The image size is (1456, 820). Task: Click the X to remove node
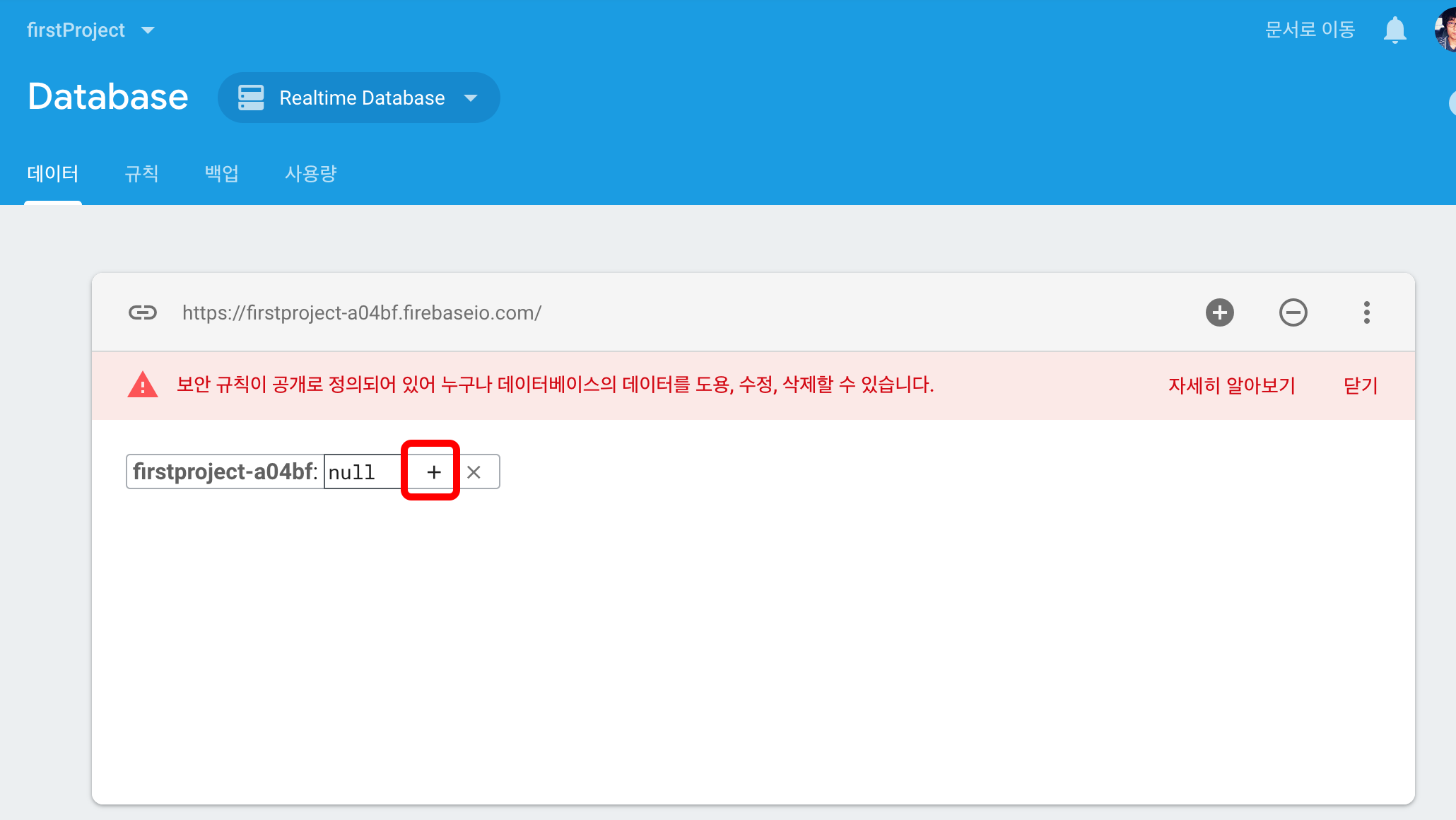[x=474, y=471]
